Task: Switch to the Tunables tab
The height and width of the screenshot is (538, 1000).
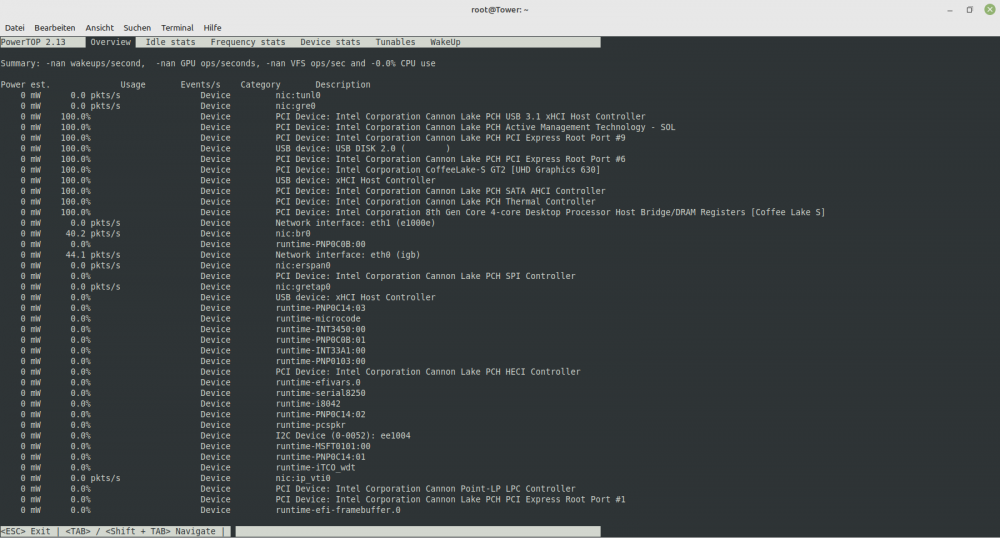Action: coord(395,42)
